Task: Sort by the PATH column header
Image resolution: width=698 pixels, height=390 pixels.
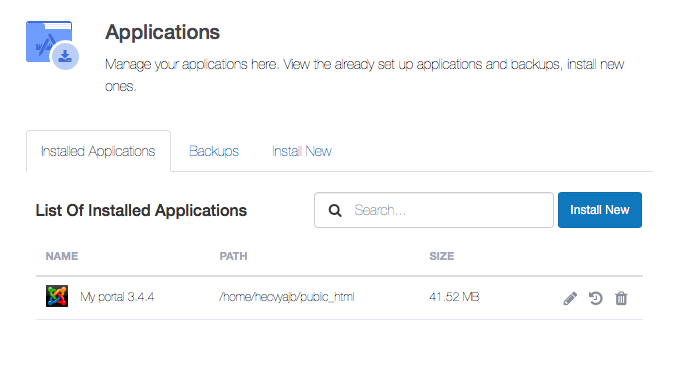Action: (233, 256)
